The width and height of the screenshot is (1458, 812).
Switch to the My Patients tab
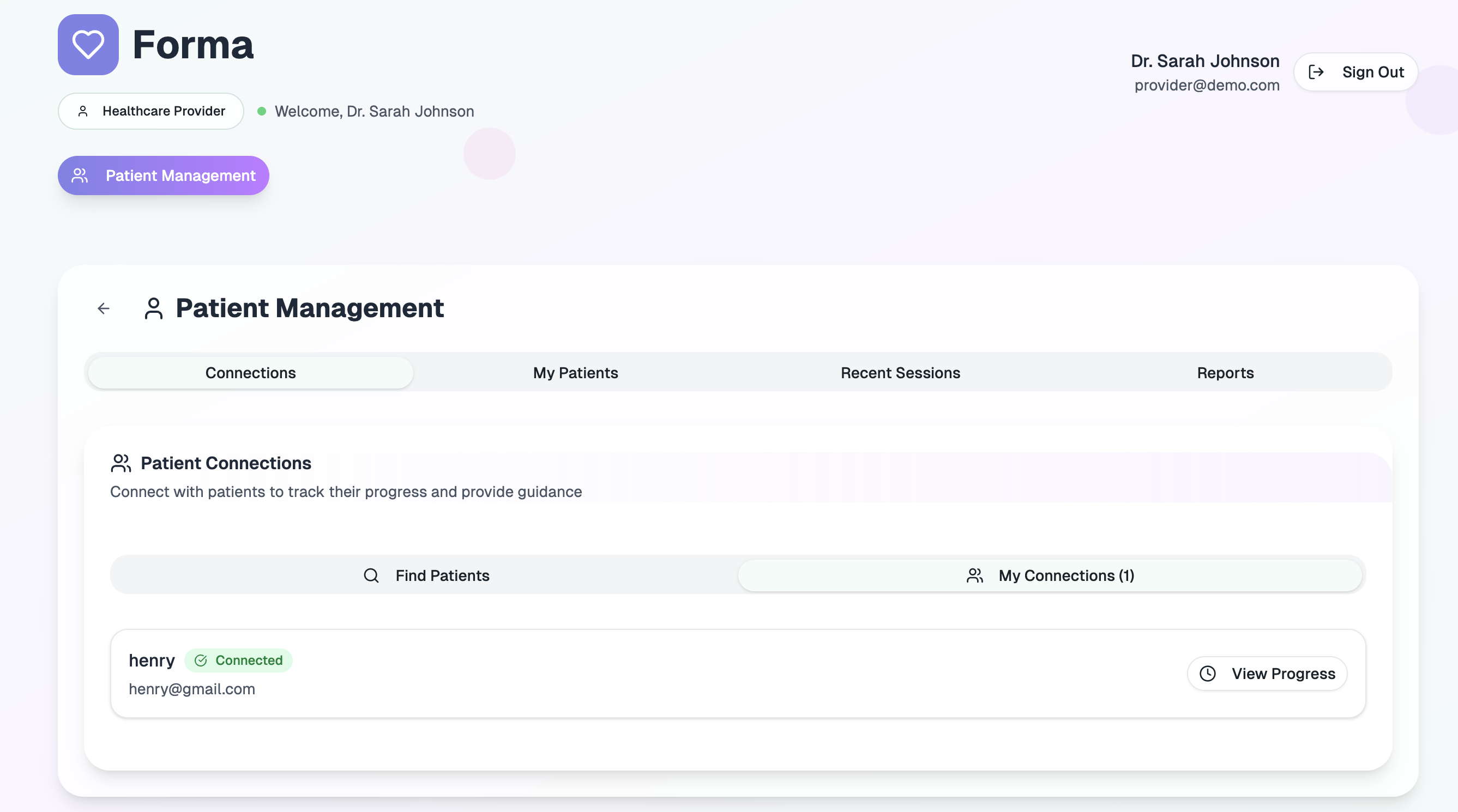click(575, 373)
